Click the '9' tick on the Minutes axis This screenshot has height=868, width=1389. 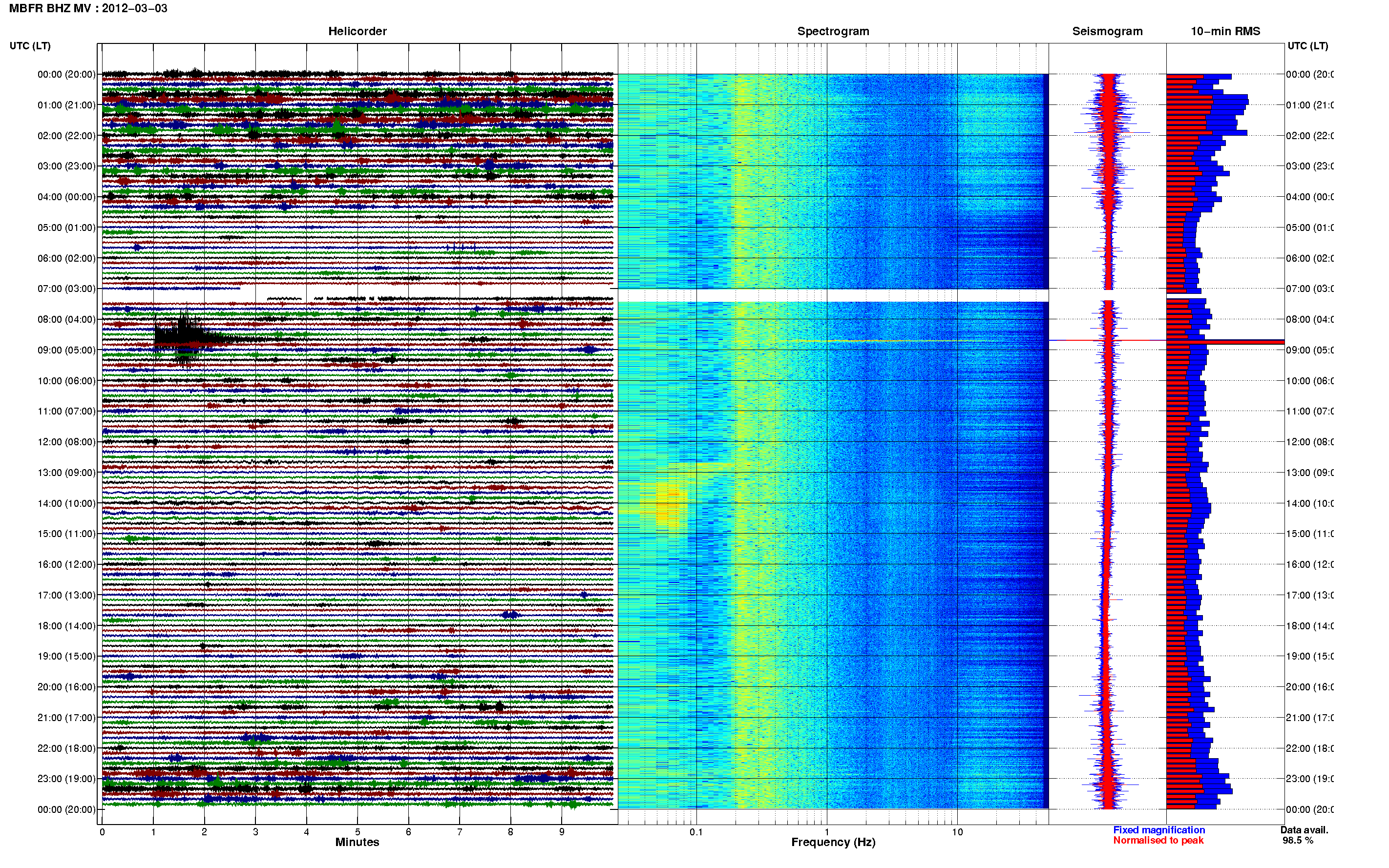[x=562, y=832]
